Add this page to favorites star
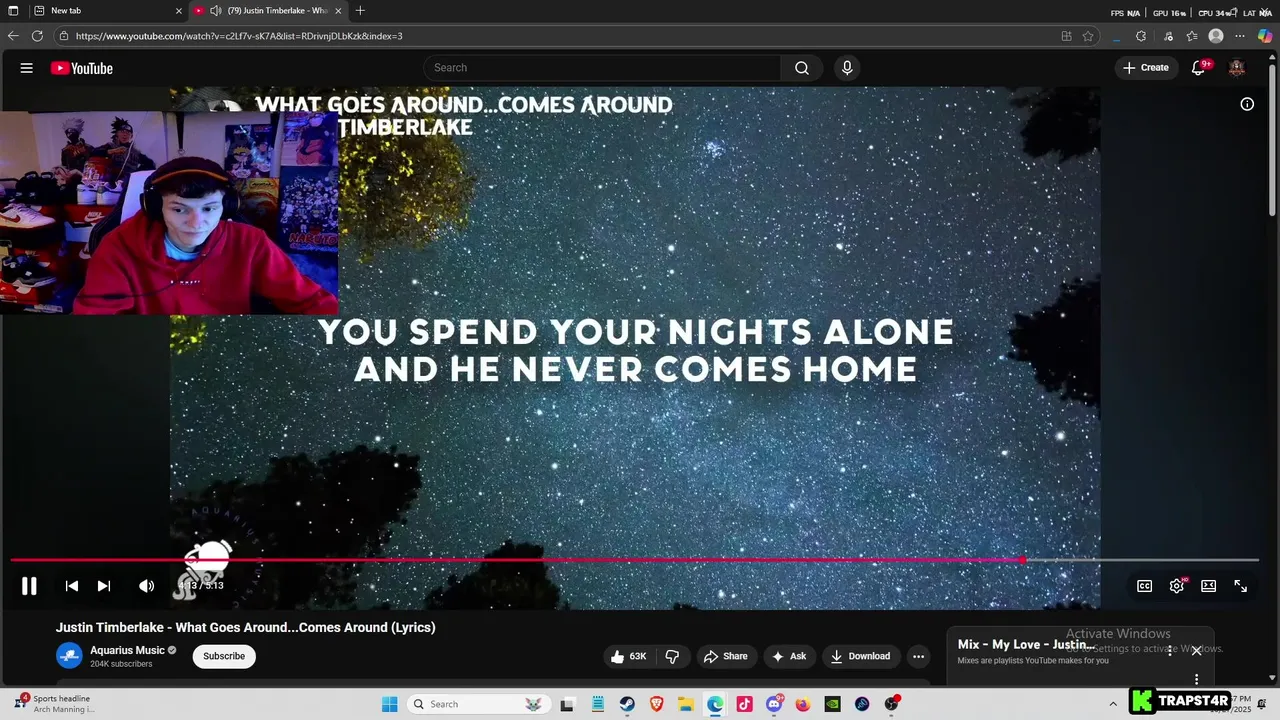1280x720 pixels. click(1088, 36)
